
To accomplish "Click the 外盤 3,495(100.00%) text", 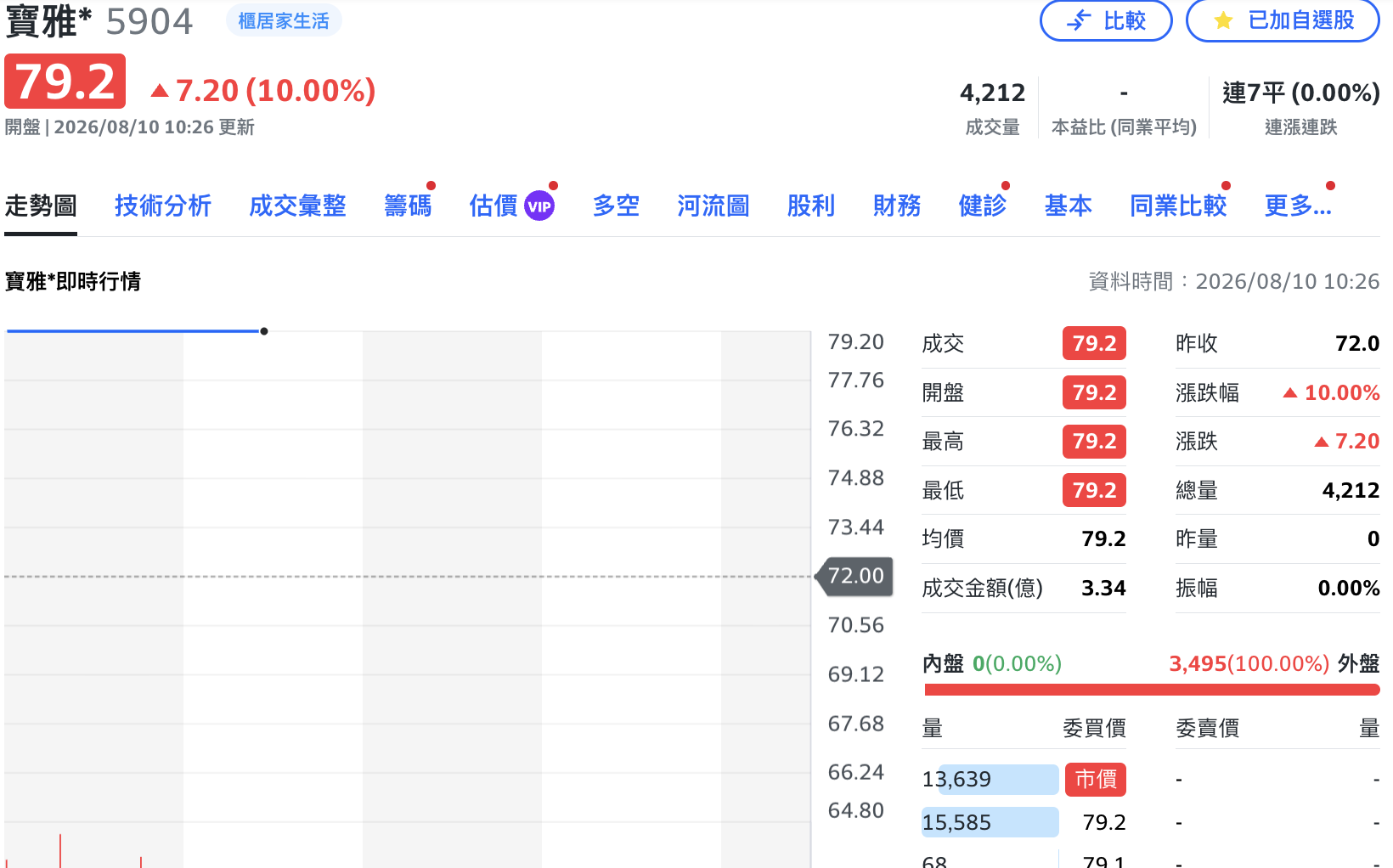I will (1274, 663).
